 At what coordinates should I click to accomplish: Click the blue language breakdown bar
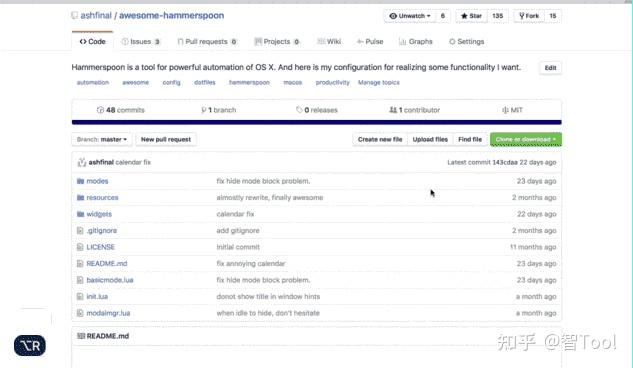(x=316, y=122)
